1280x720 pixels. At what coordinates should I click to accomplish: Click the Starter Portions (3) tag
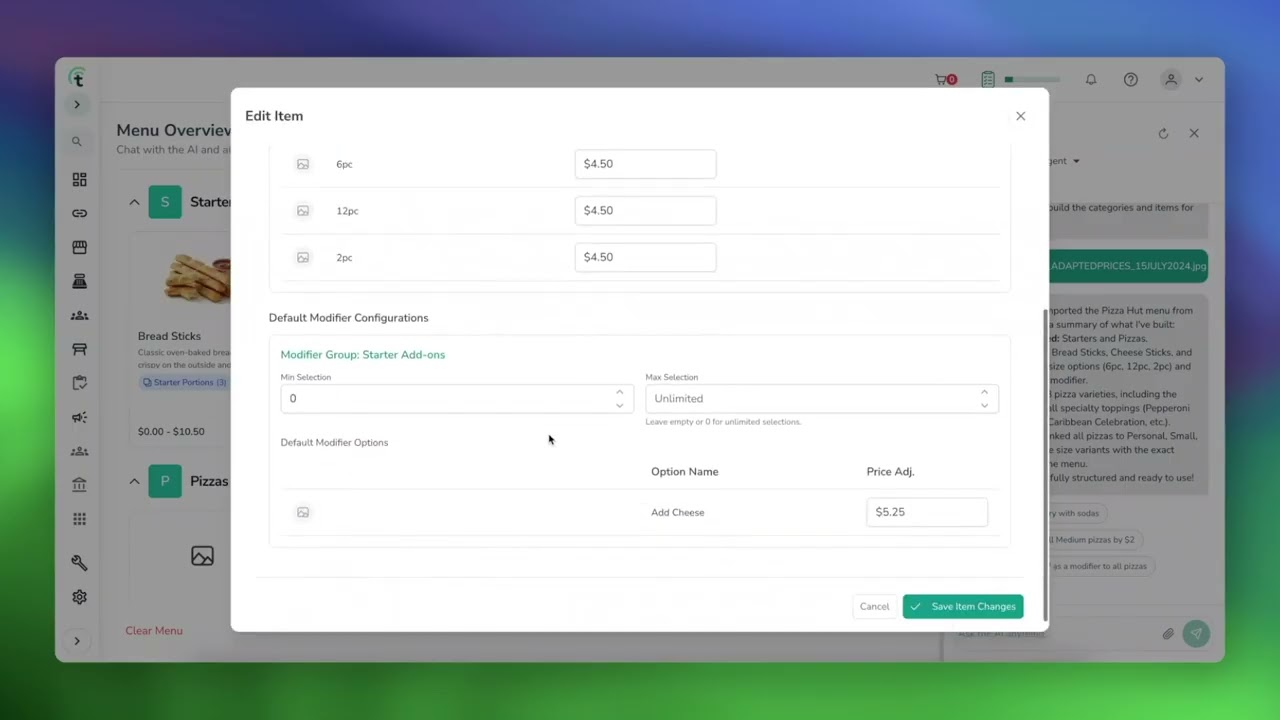pos(185,383)
